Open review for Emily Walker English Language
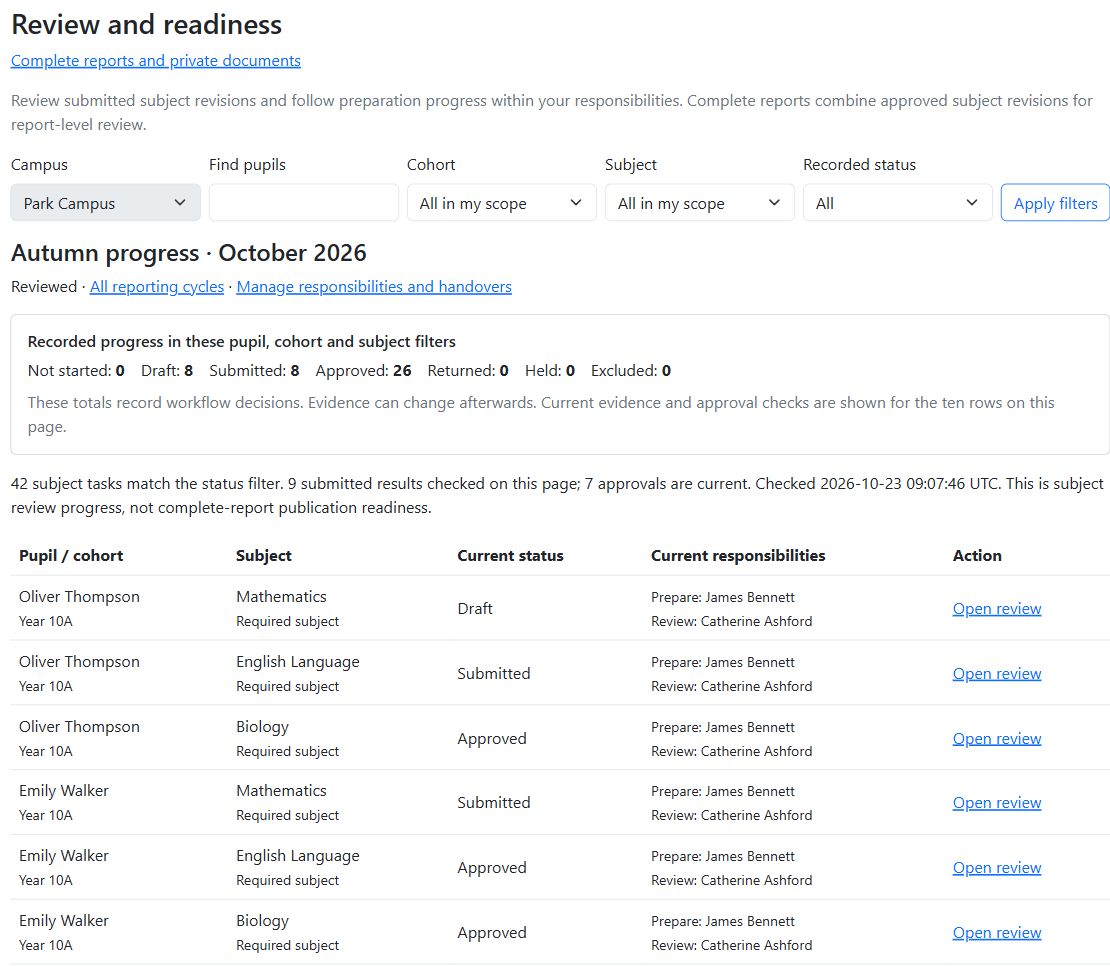1110x966 pixels. tap(997, 868)
